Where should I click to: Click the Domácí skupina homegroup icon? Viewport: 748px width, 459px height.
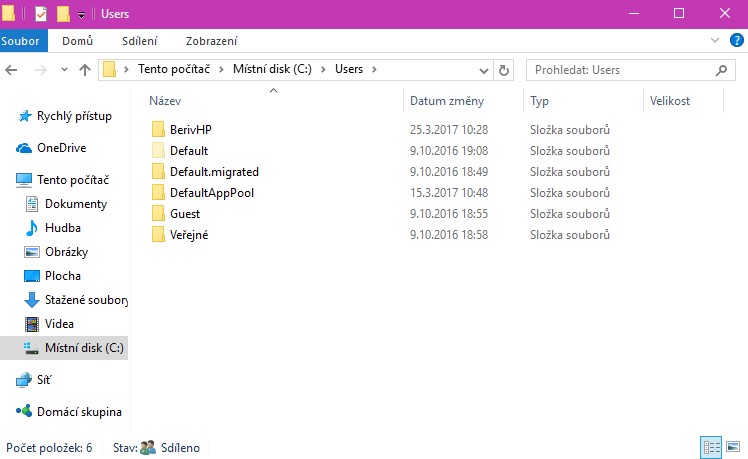[x=24, y=411]
